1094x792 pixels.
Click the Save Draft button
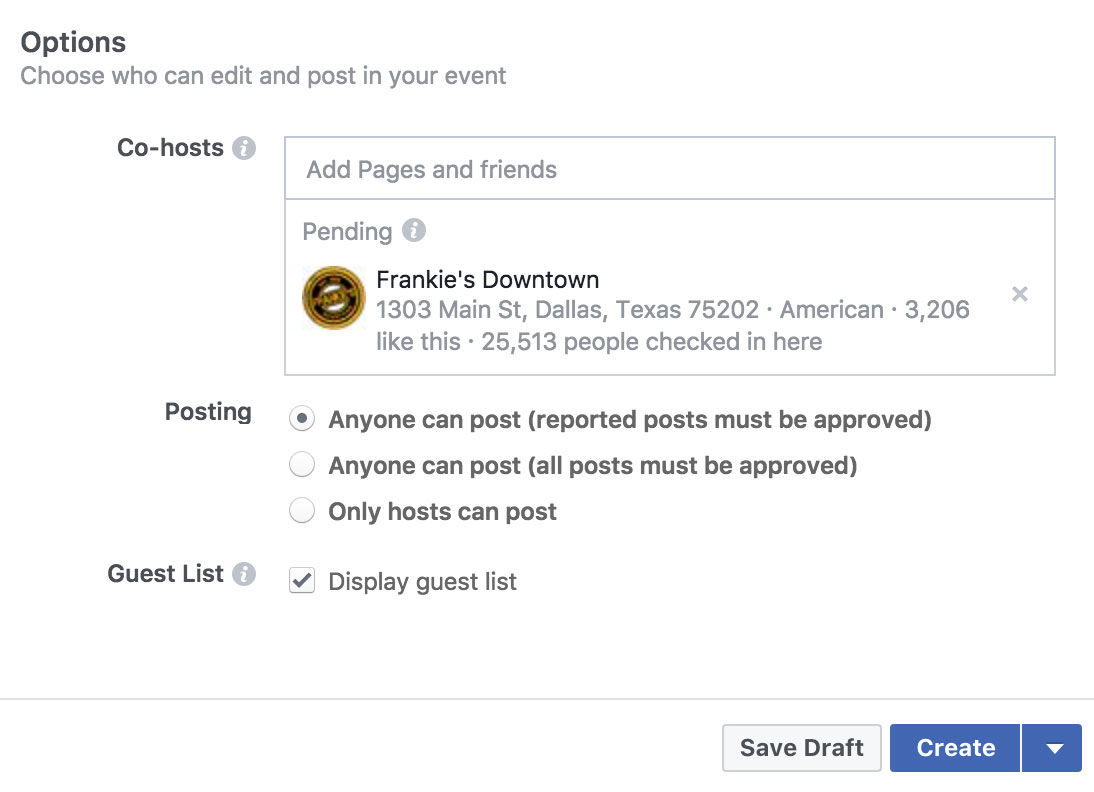tap(802, 748)
